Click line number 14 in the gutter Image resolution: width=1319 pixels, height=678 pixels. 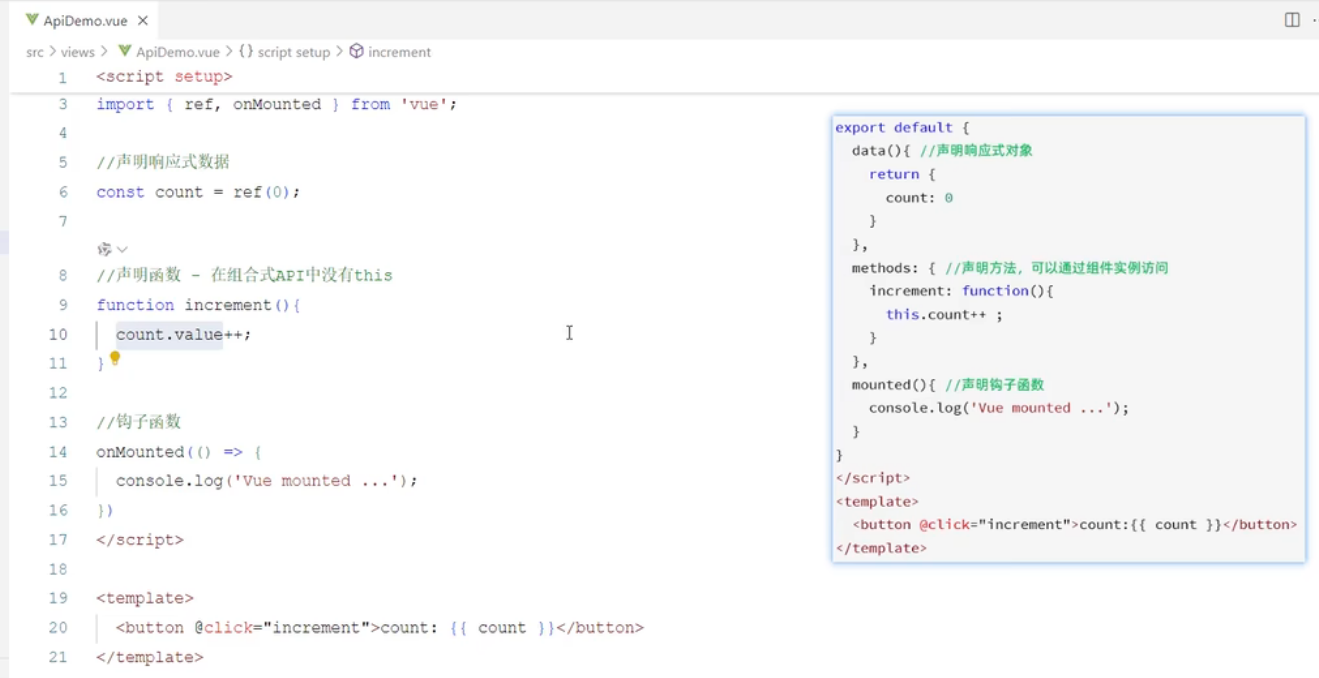pos(58,452)
